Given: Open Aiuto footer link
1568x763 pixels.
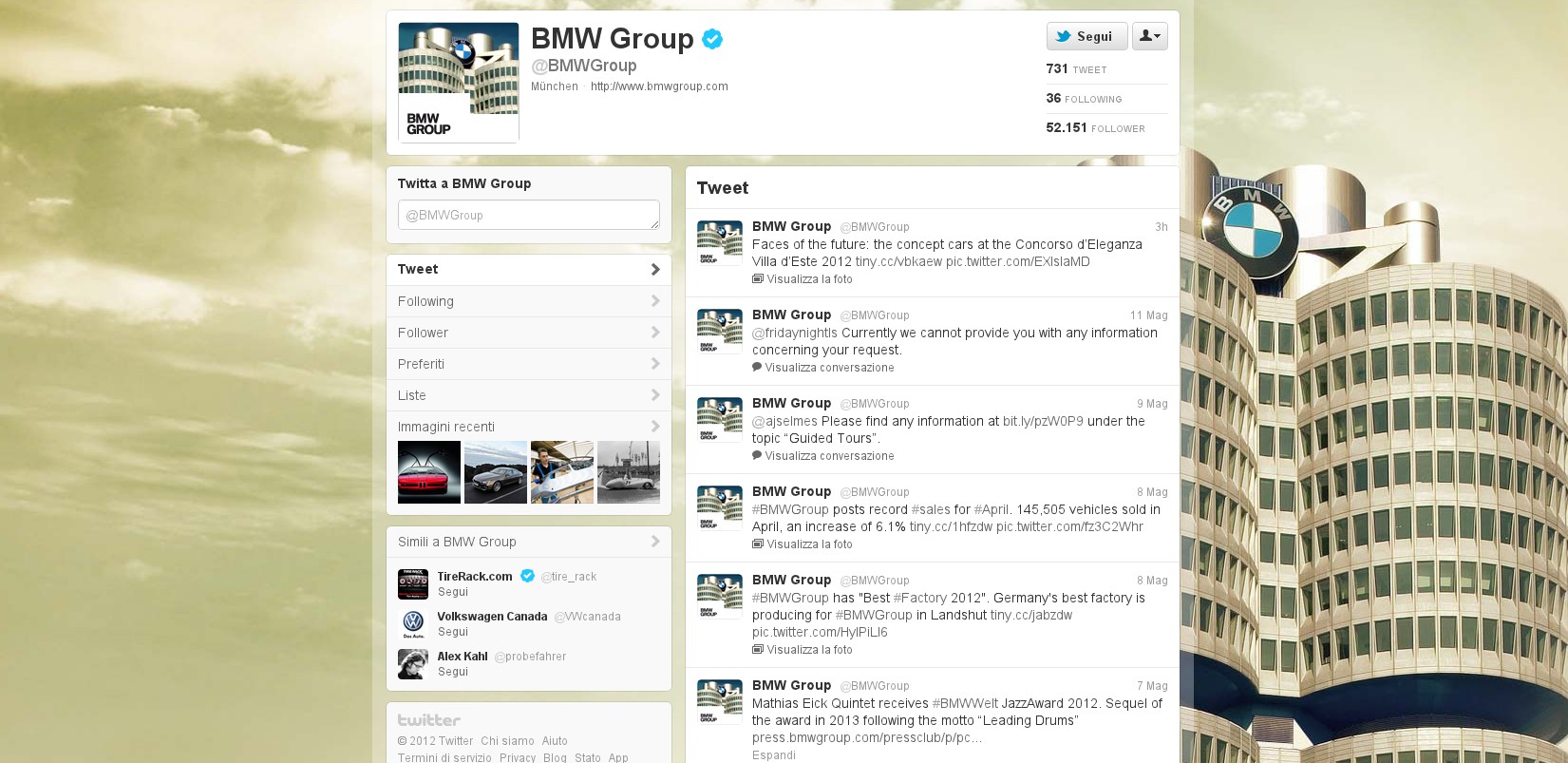Looking at the screenshot, I should click(555, 741).
